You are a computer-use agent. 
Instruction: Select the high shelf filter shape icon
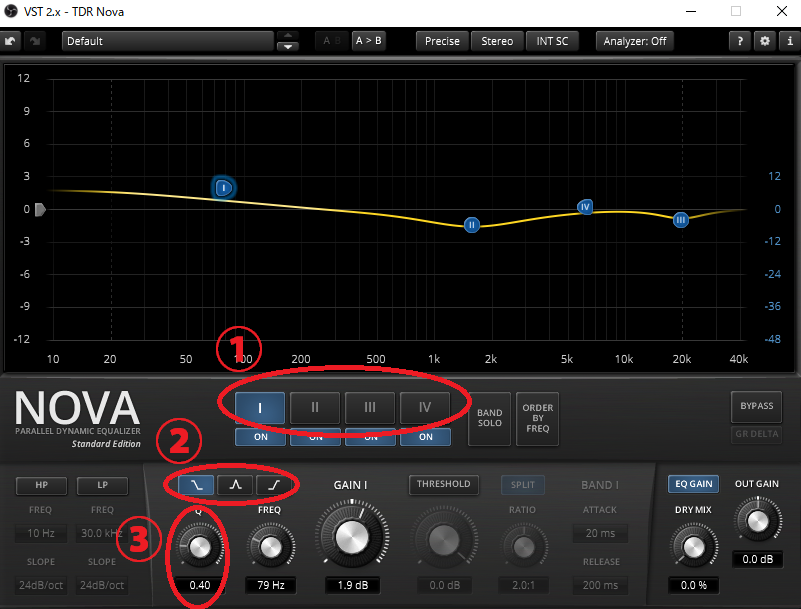click(274, 484)
